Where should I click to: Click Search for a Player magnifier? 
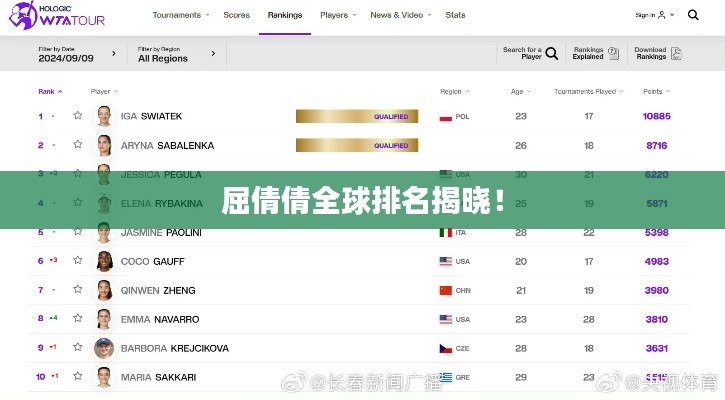coord(552,54)
